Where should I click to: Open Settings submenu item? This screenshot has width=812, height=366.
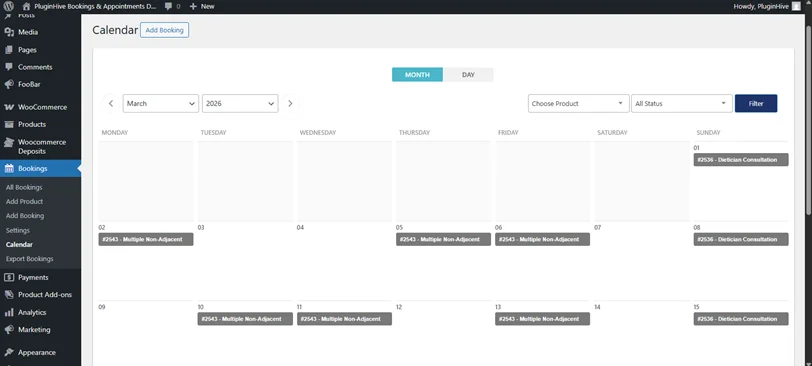pyautogui.click(x=18, y=230)
